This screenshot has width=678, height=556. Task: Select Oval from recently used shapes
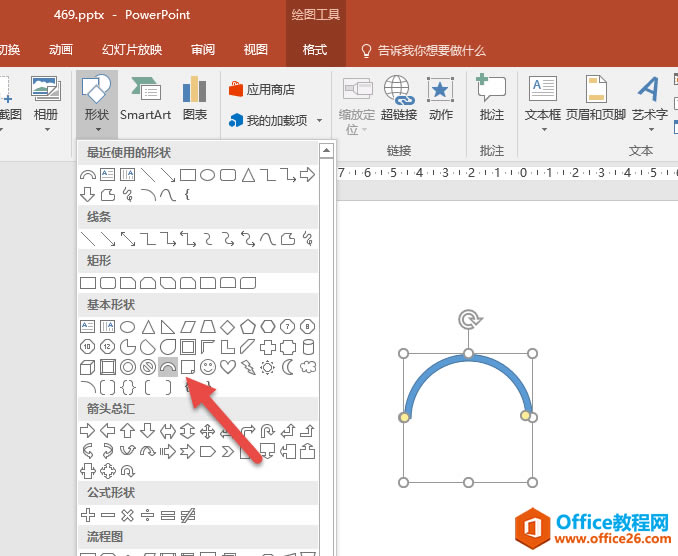[208, 175]
